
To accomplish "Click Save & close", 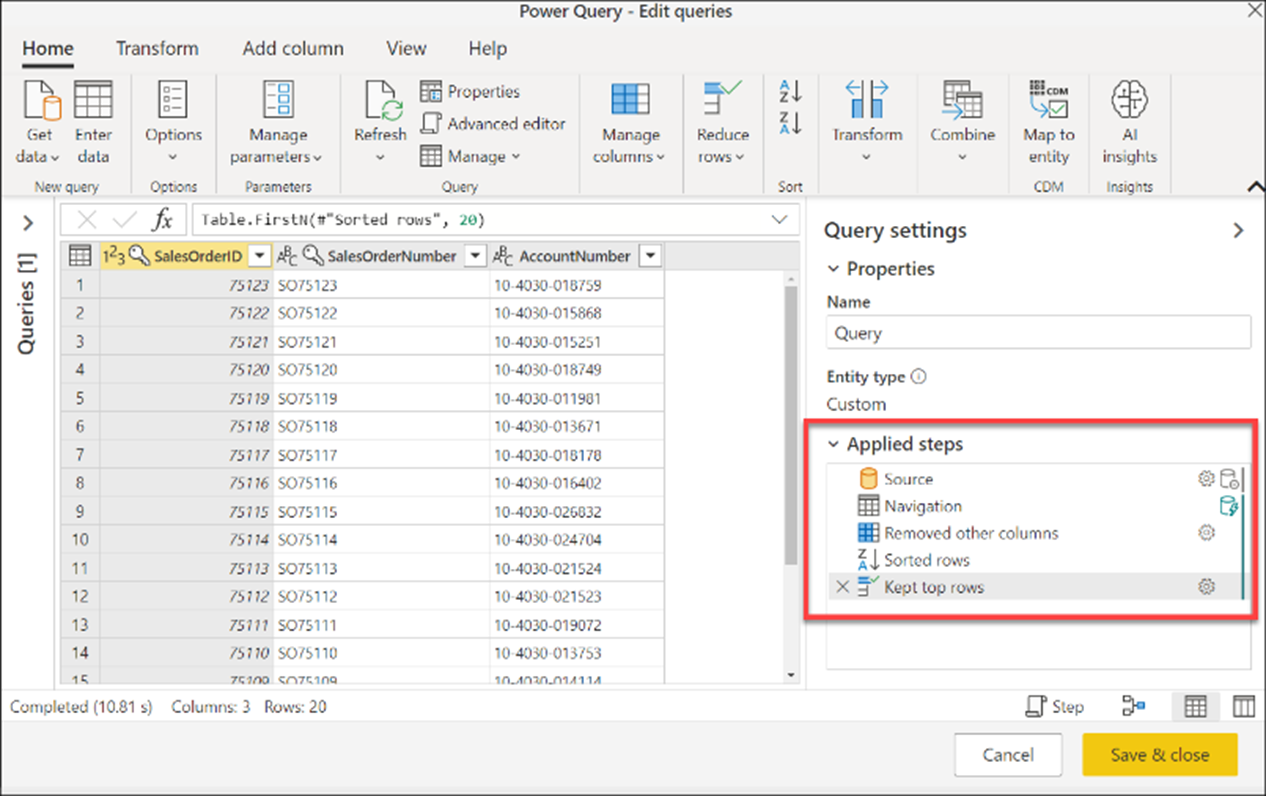I will (x=1160, y=755).
